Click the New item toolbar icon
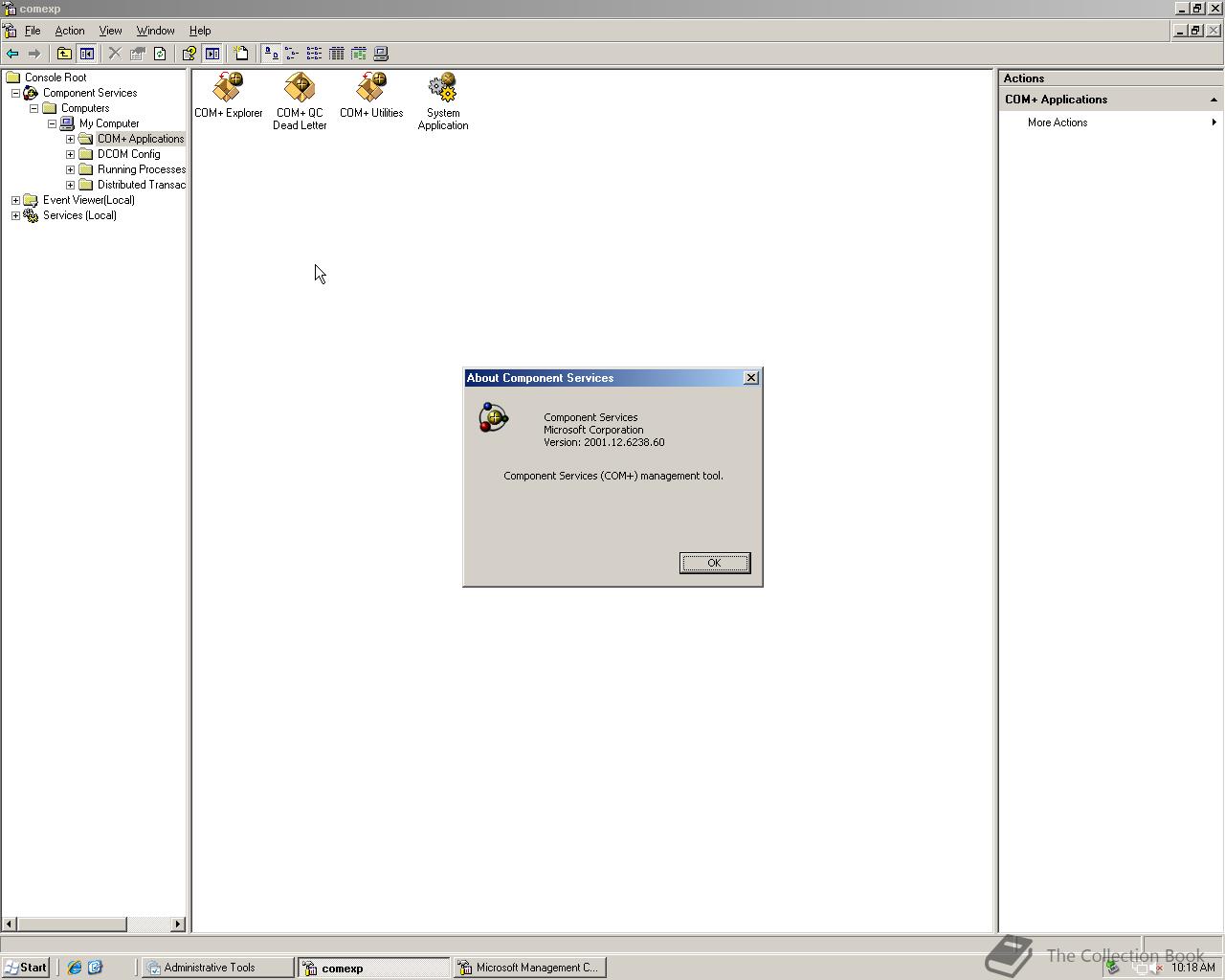This screenshot has height=980, width=1225. coord(241,54)
